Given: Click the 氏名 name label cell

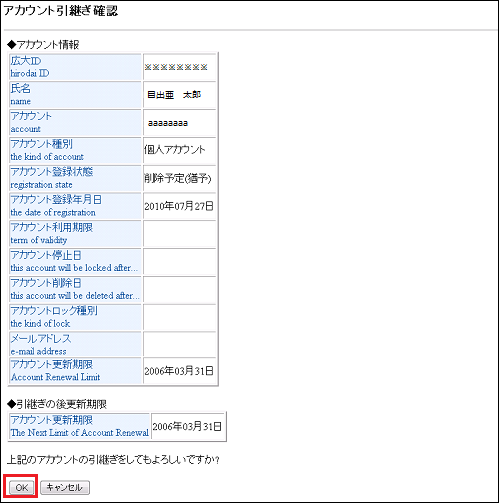Looking at the screenshot, I should point(76,95).
